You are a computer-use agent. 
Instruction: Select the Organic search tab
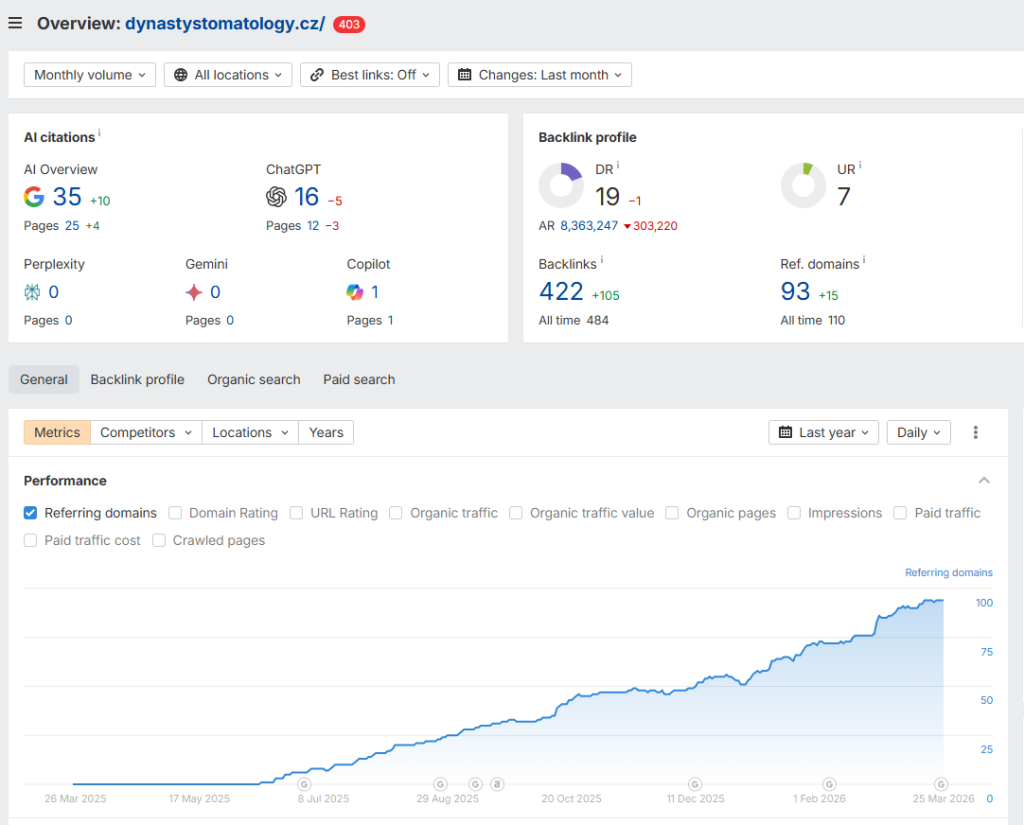(x=253, y=379)
